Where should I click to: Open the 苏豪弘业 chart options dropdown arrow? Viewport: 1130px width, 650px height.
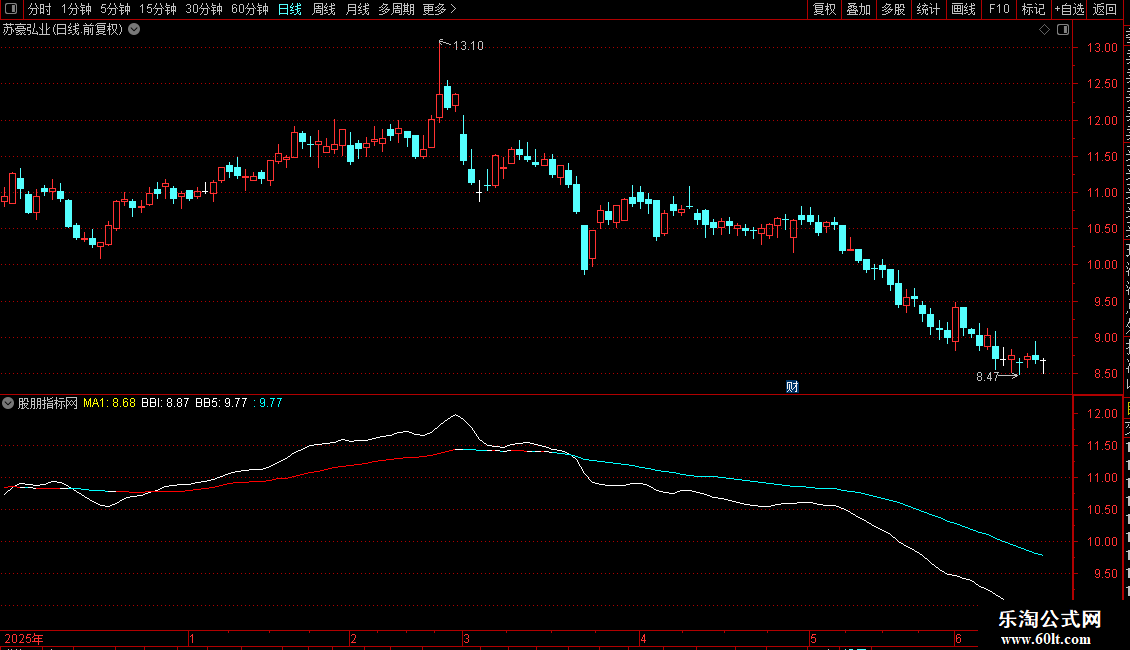pyautogui.click(x=134, y=30)
